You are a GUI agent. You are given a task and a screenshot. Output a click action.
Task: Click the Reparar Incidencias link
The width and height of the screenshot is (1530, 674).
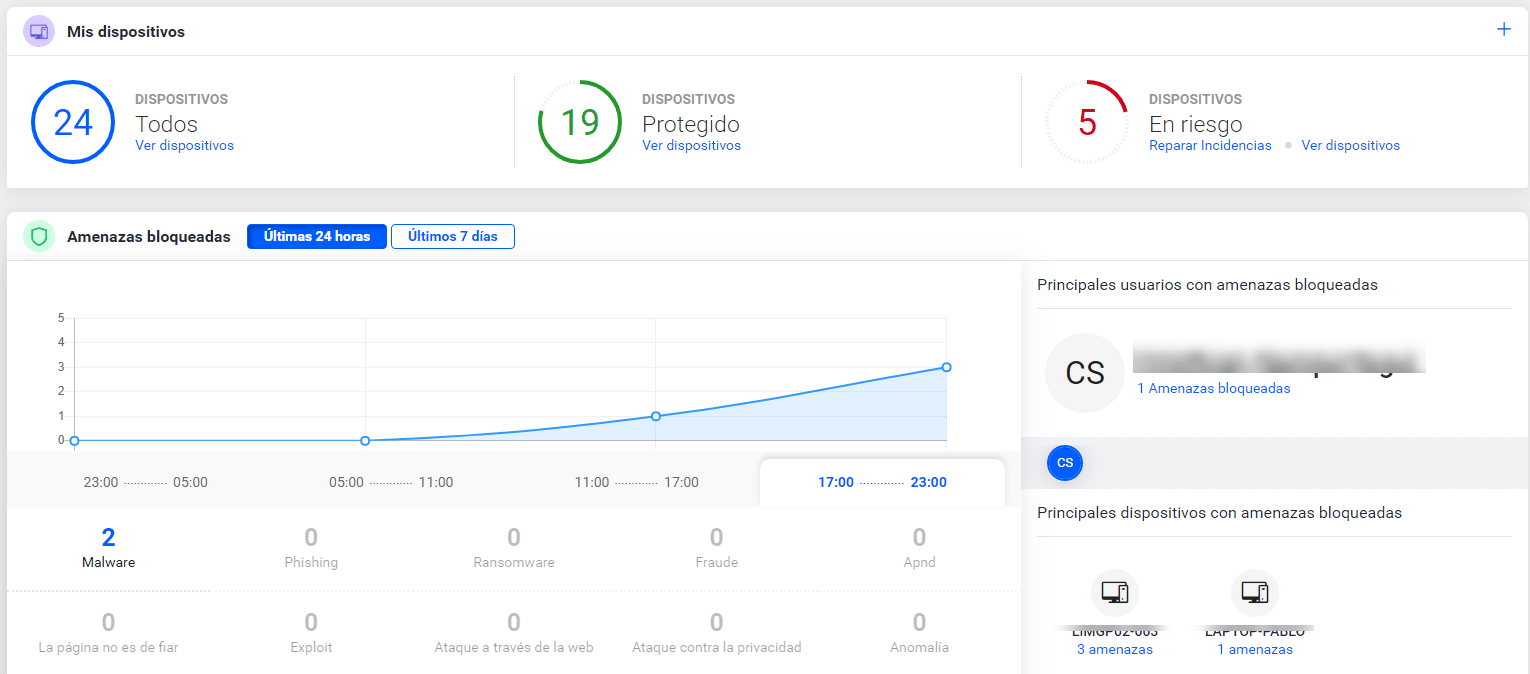pos(1210,146)
